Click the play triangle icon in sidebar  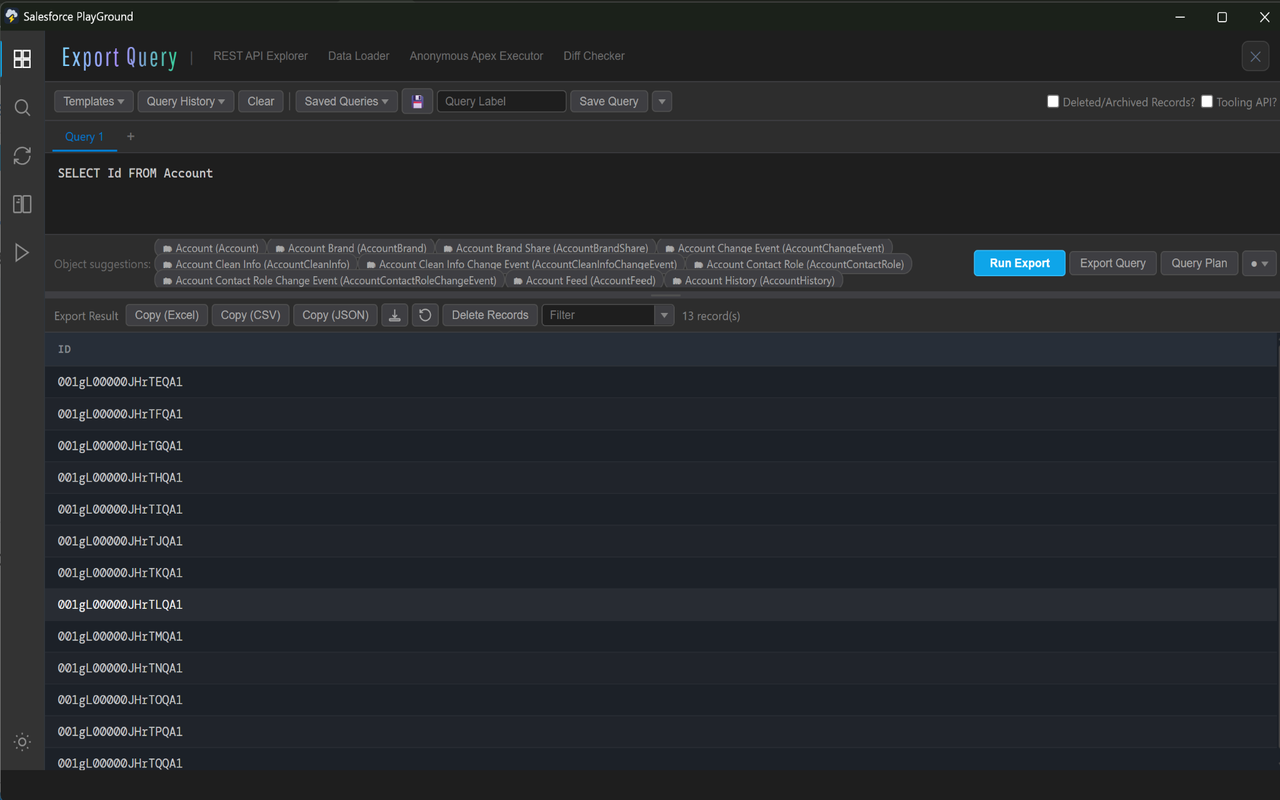(22, 253)
